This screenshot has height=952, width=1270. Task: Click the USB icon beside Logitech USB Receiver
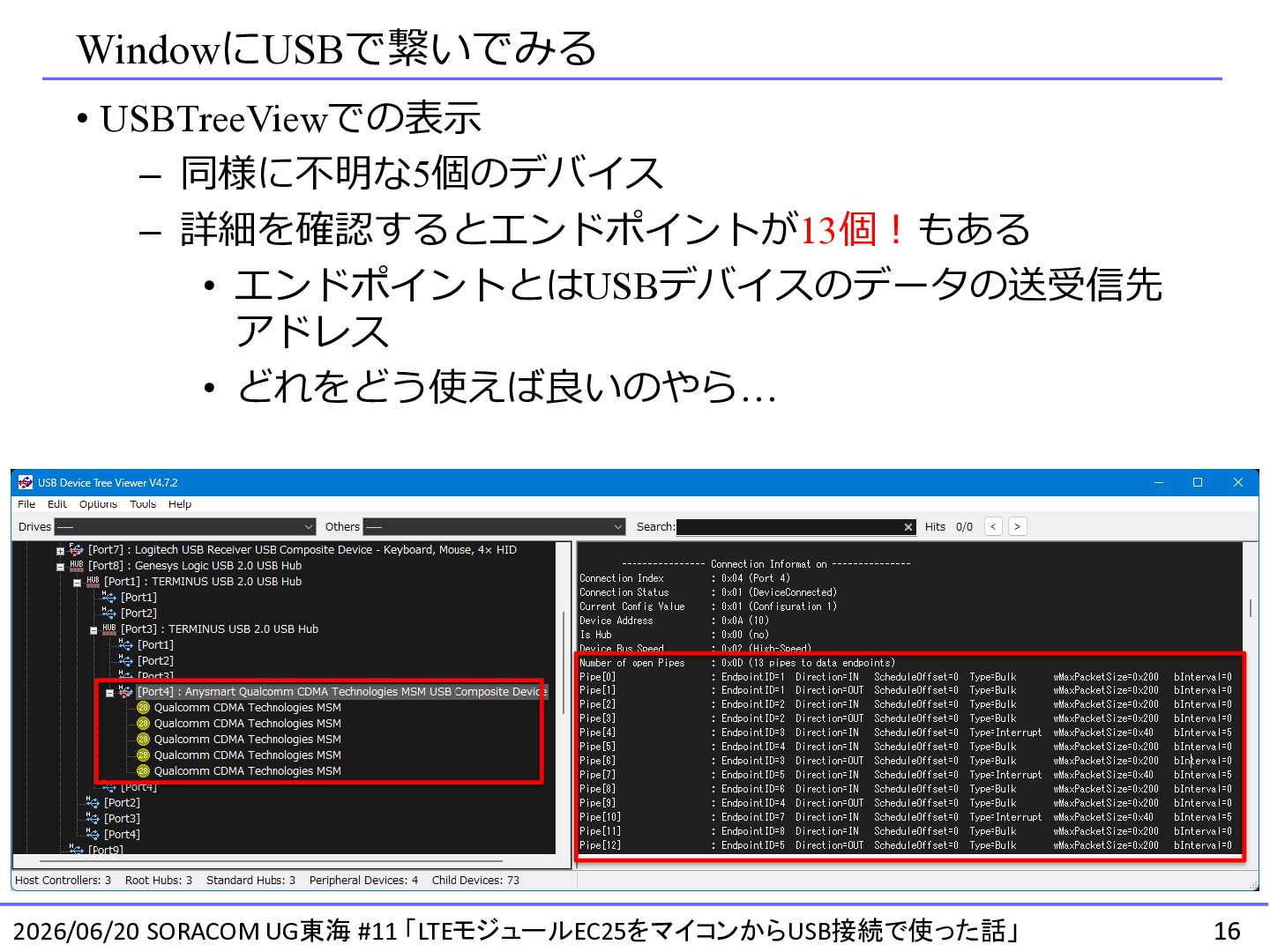pyautogui.click(x=77, y=550)
